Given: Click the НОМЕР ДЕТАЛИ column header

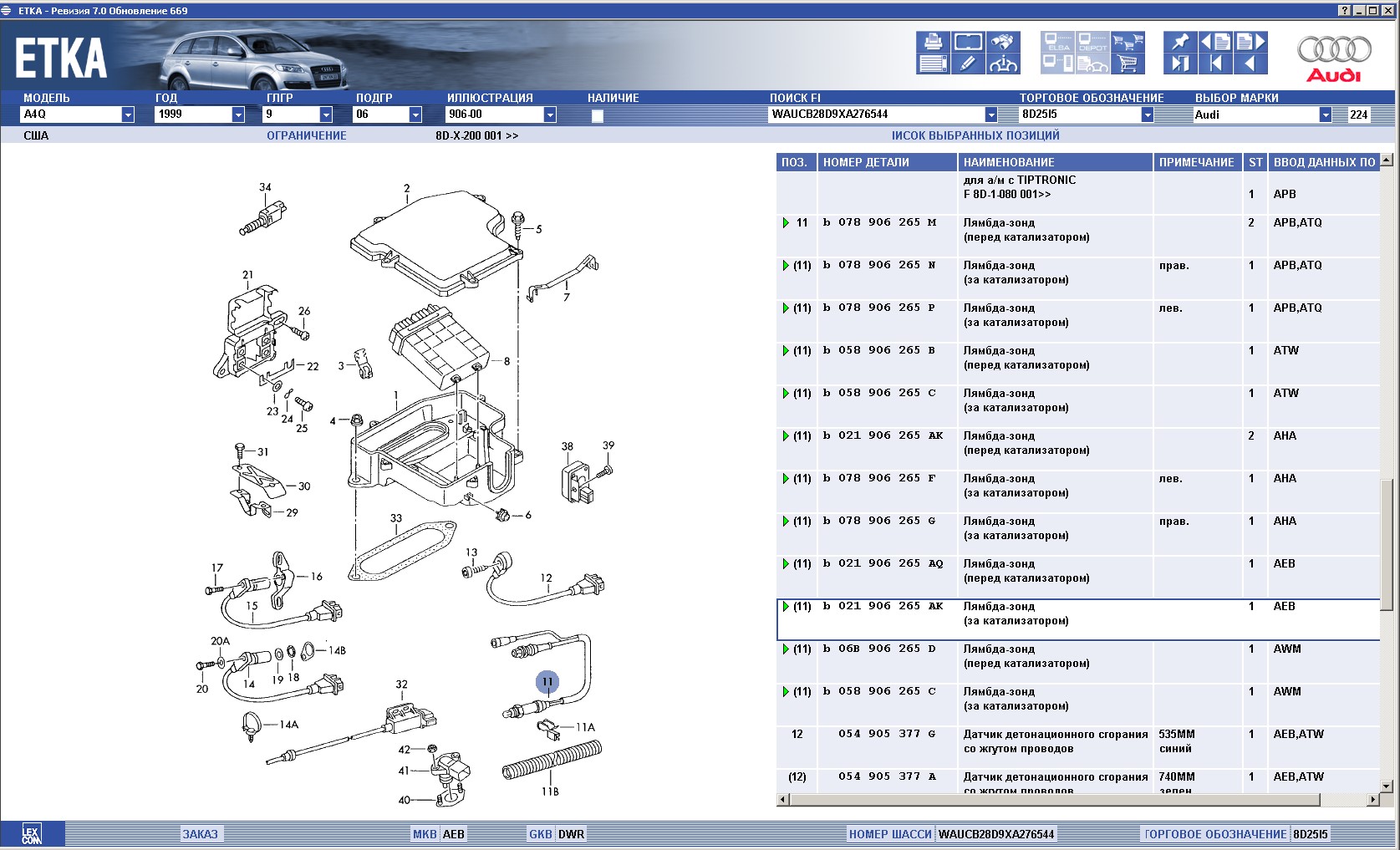Looking at the screenshot, I should 888,162.
